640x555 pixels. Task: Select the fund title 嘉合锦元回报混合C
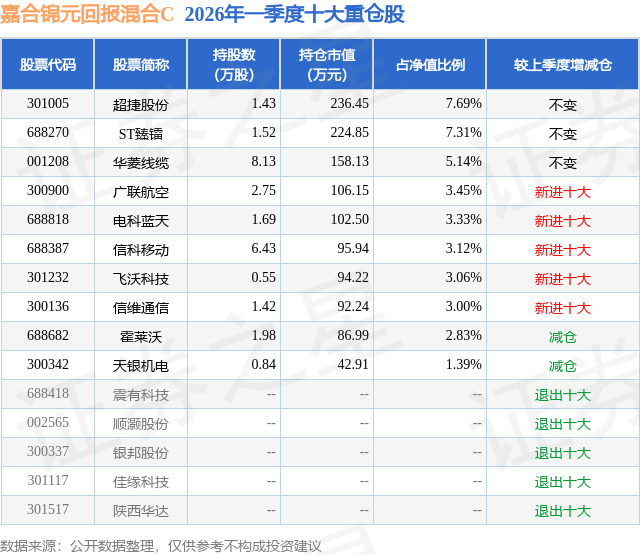point(87,14)
